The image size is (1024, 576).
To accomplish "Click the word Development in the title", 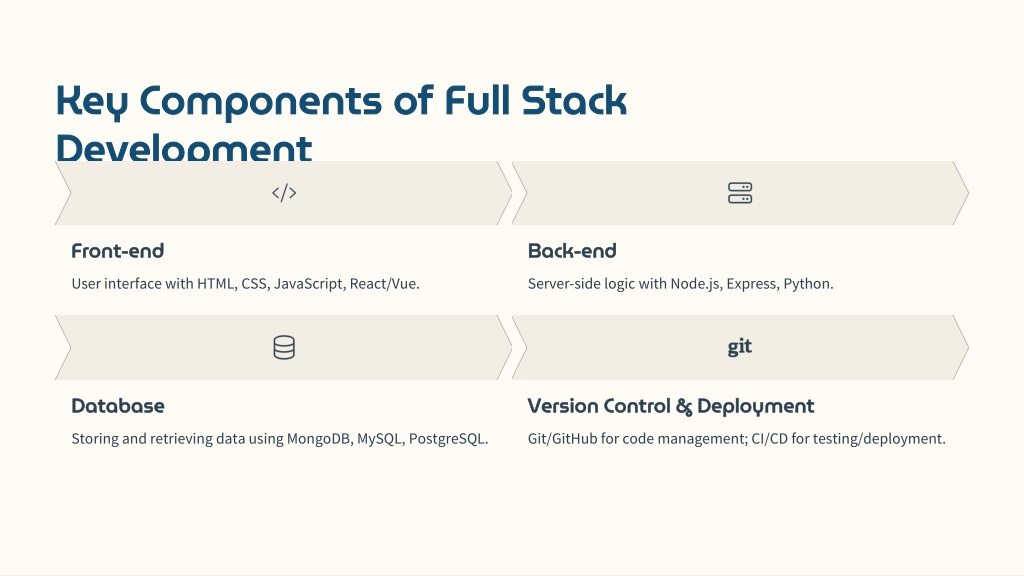I will click(x=184, y=148).
